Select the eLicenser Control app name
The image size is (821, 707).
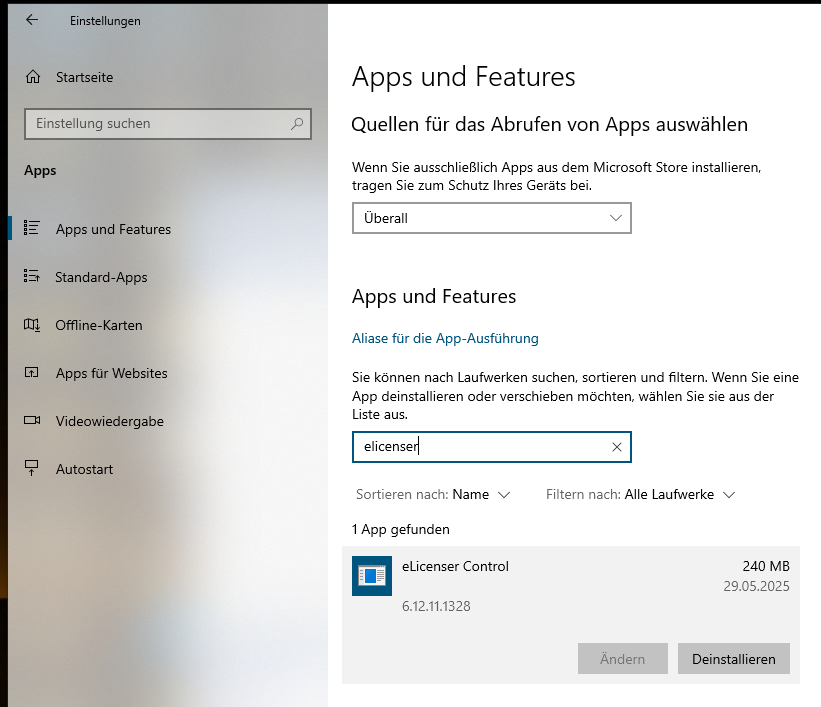point(456,566)
